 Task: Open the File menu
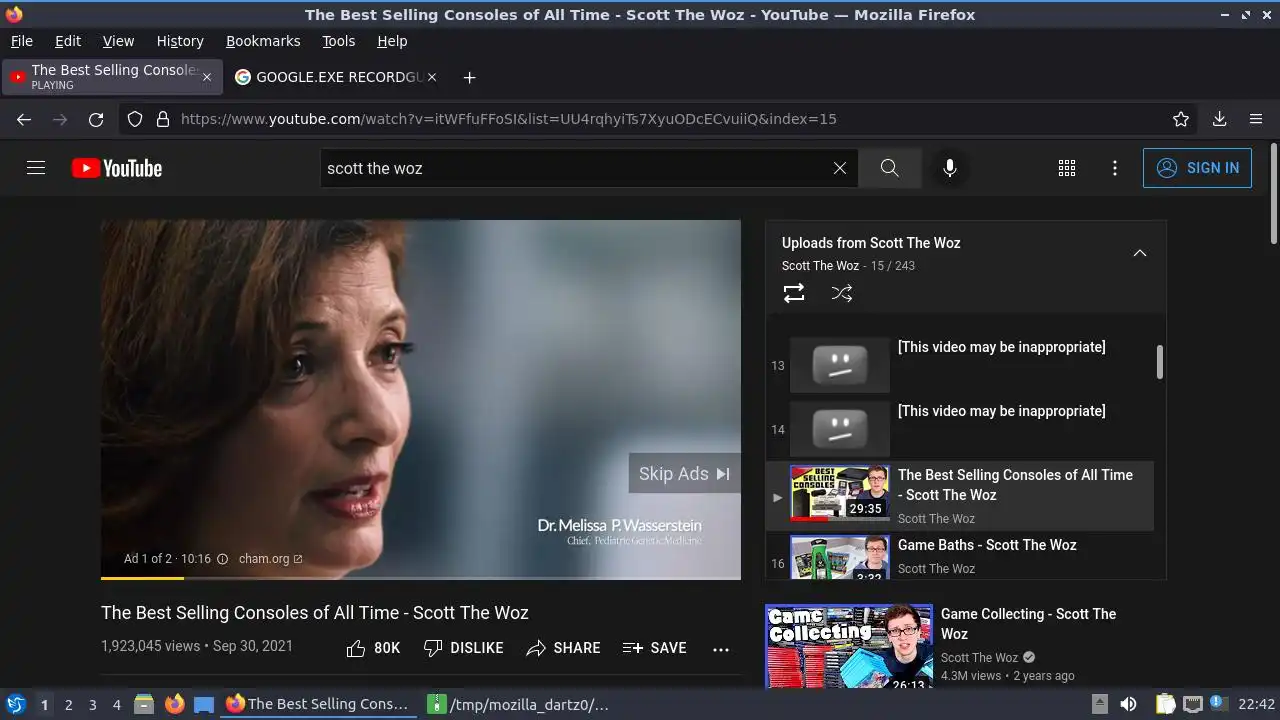(x=21, y=41)
